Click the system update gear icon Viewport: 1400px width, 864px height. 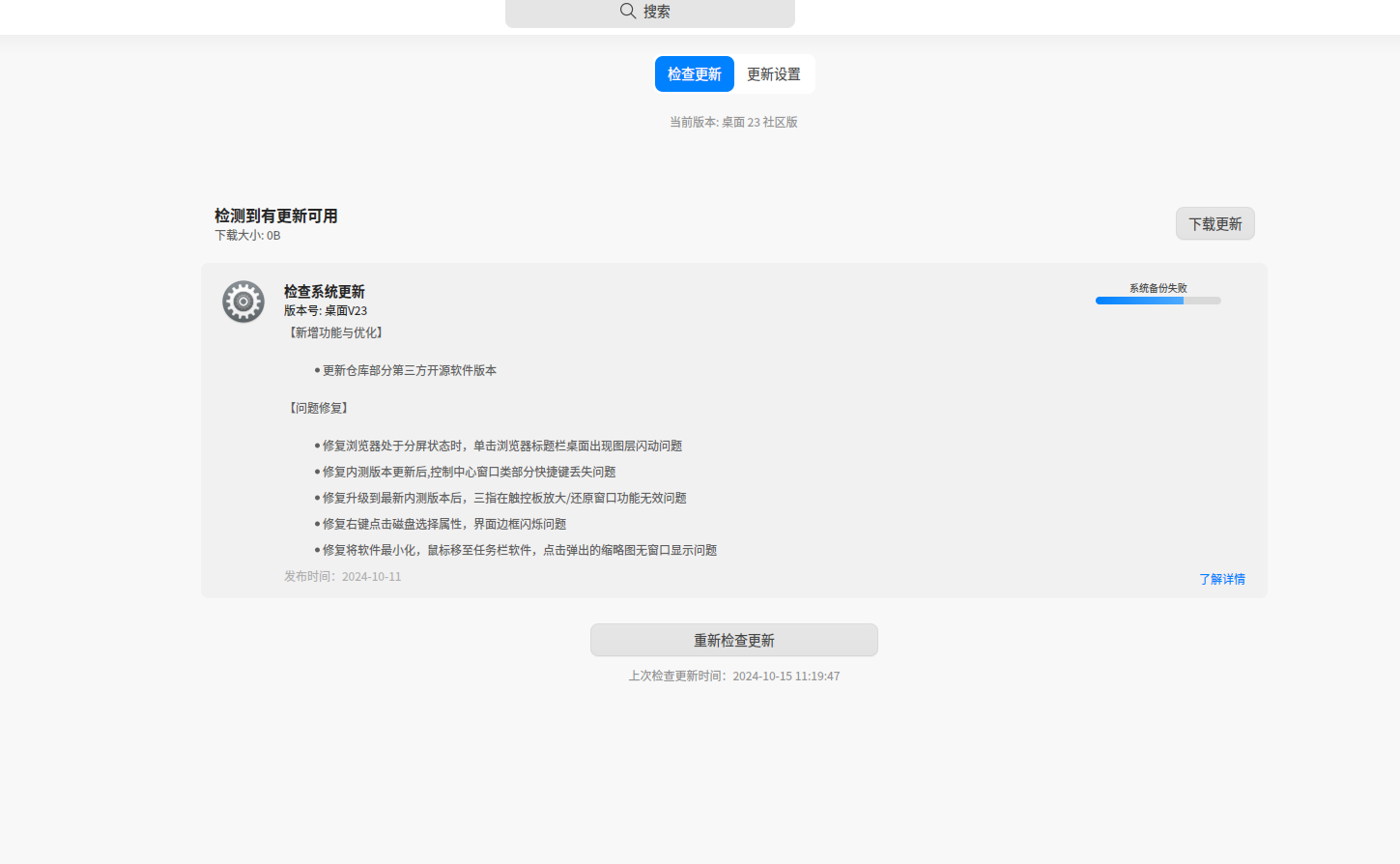click(x=243, y=302)
